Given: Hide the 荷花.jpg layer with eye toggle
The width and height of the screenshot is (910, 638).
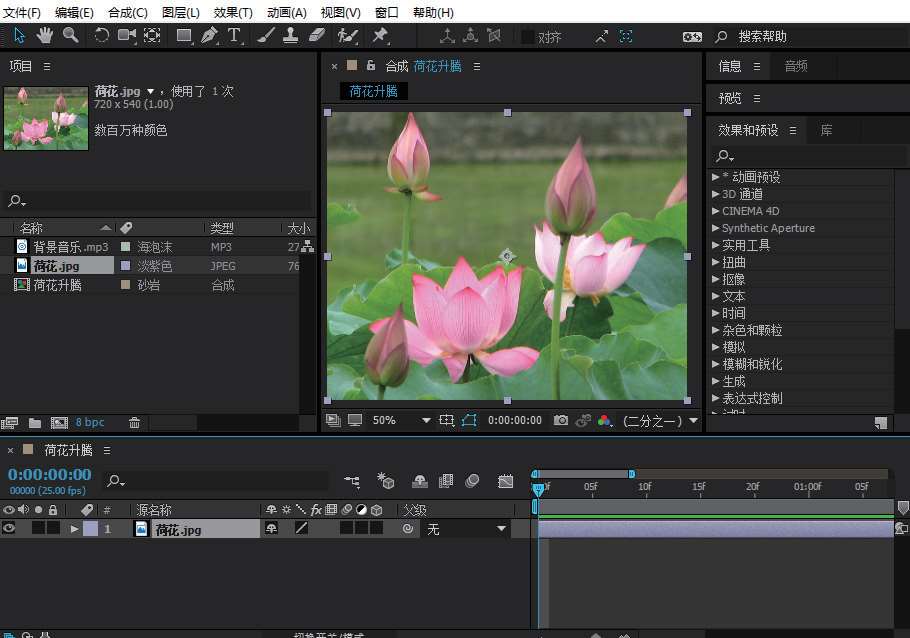Looking at the screenshot, I should (9, 529).
